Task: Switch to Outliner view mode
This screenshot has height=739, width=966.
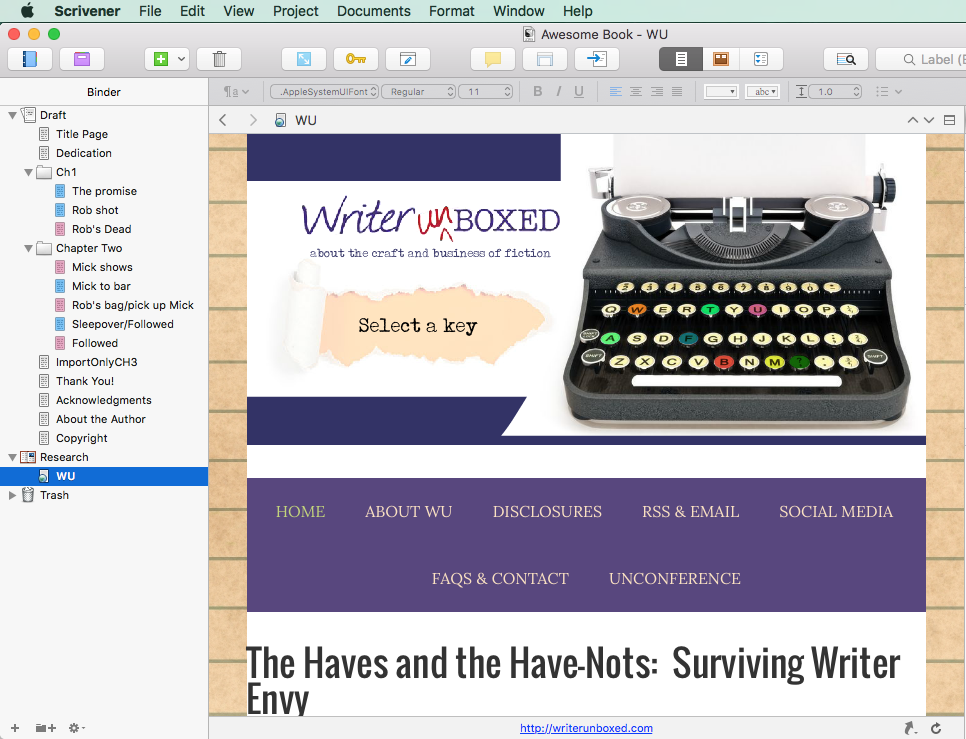Action: (x=761, y=59)
